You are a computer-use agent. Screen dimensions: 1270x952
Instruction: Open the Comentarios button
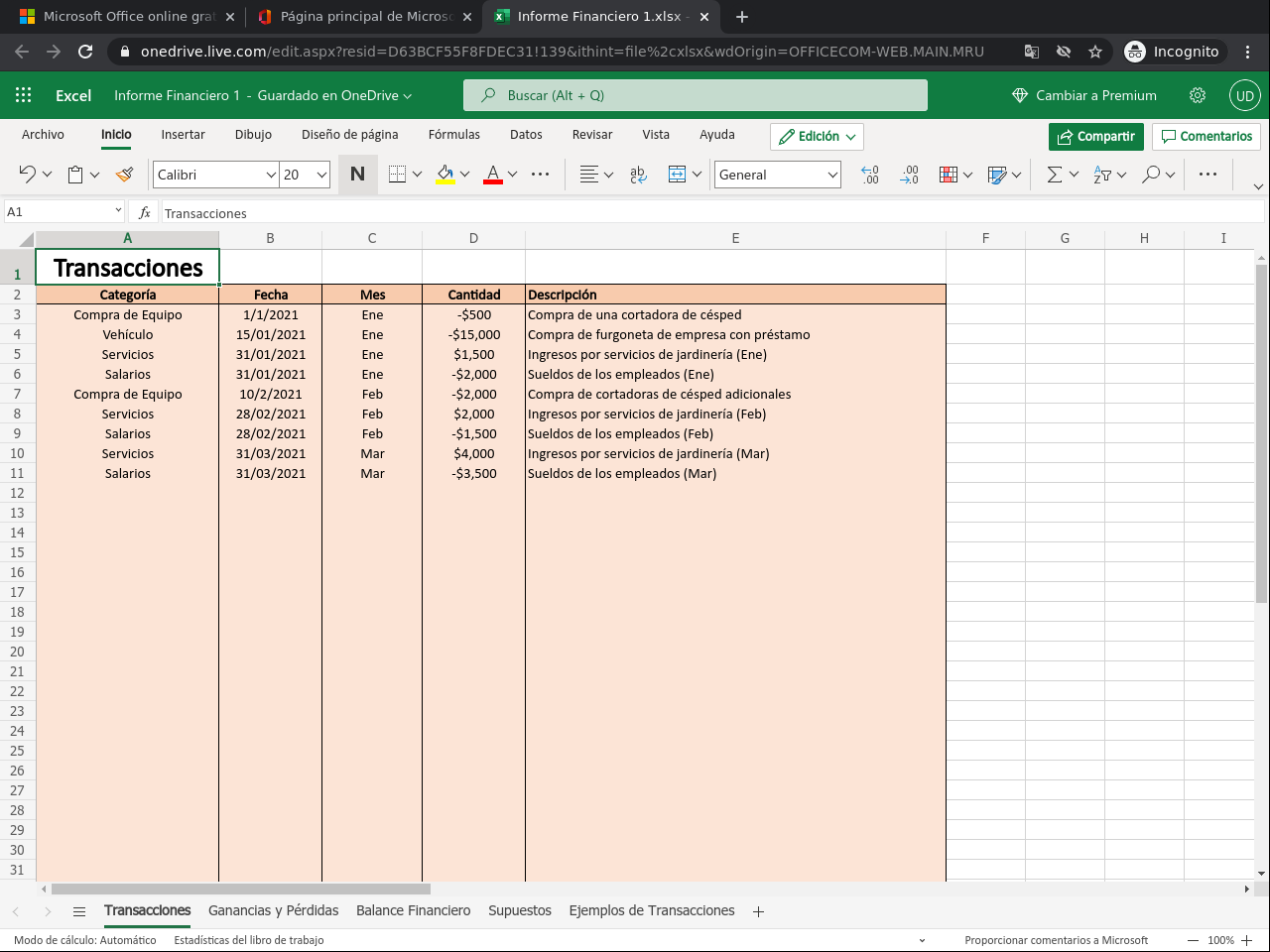click(1206, 136)
